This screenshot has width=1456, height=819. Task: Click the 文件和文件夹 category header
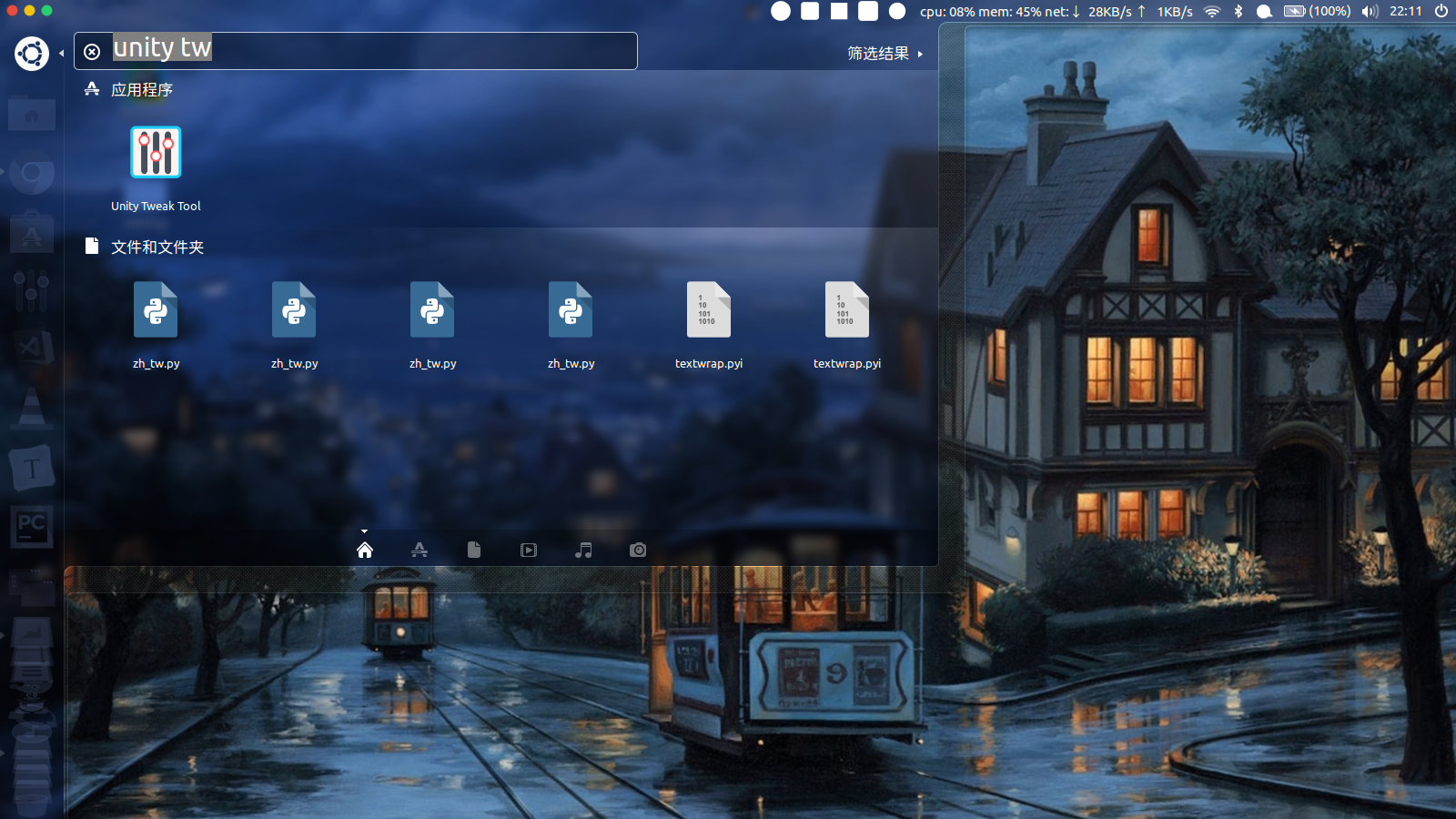pyautogui.click(x=157, y=247)
